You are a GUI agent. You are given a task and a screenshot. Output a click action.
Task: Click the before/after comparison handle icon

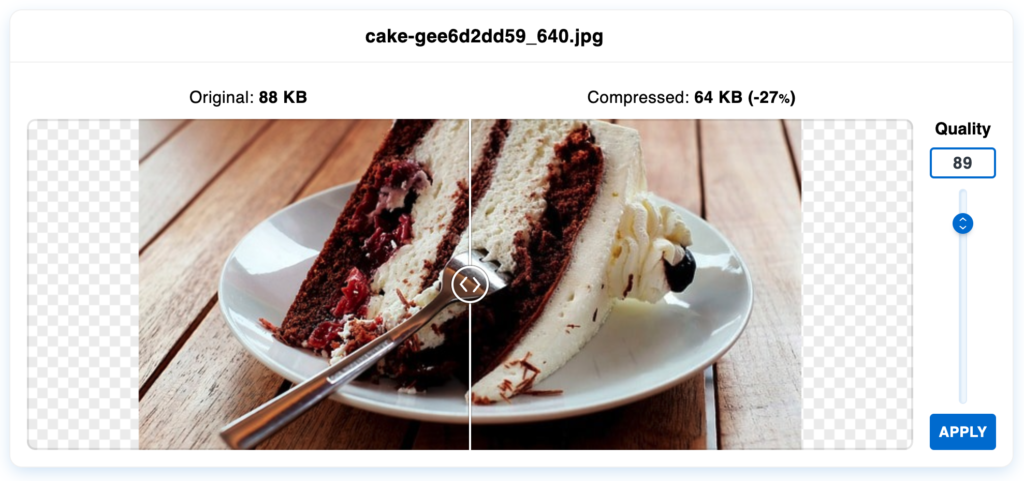470,285
